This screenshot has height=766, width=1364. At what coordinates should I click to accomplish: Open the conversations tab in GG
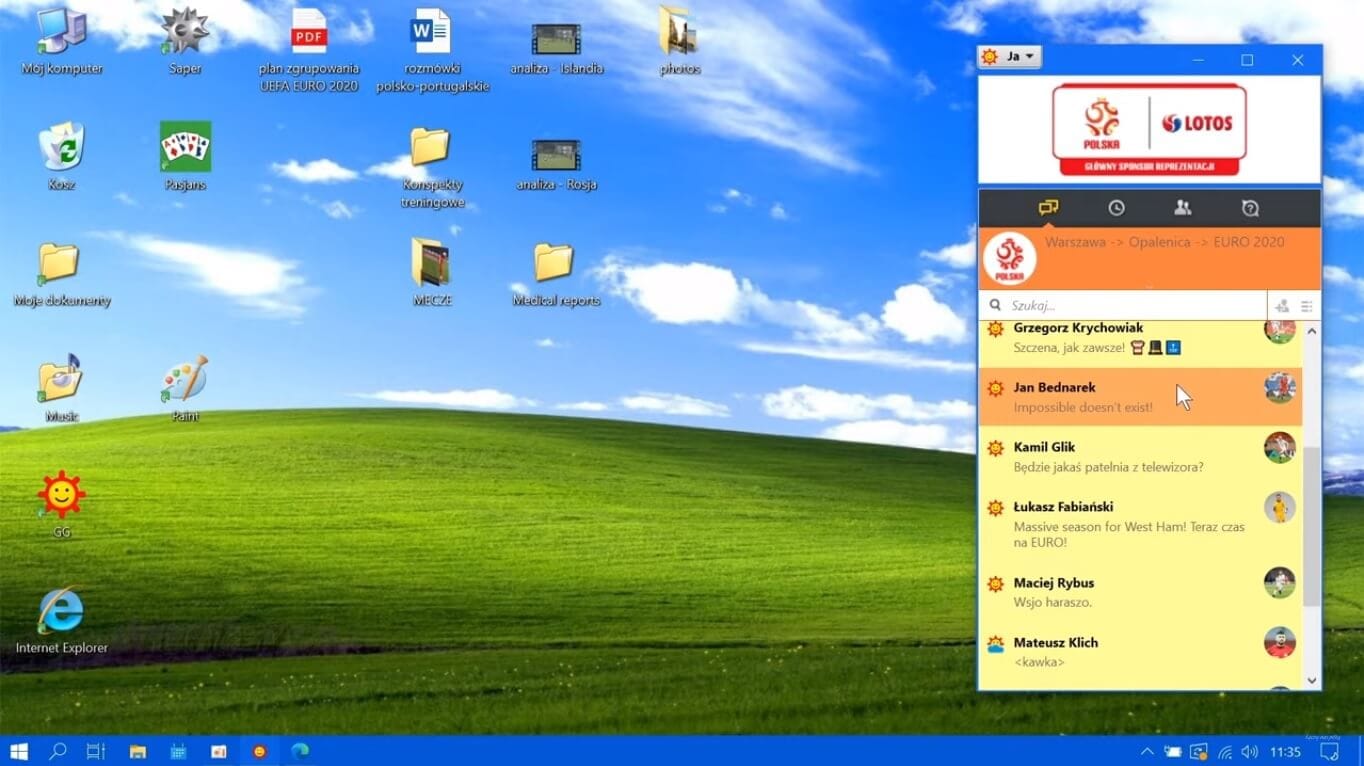tap(1048, 208)
